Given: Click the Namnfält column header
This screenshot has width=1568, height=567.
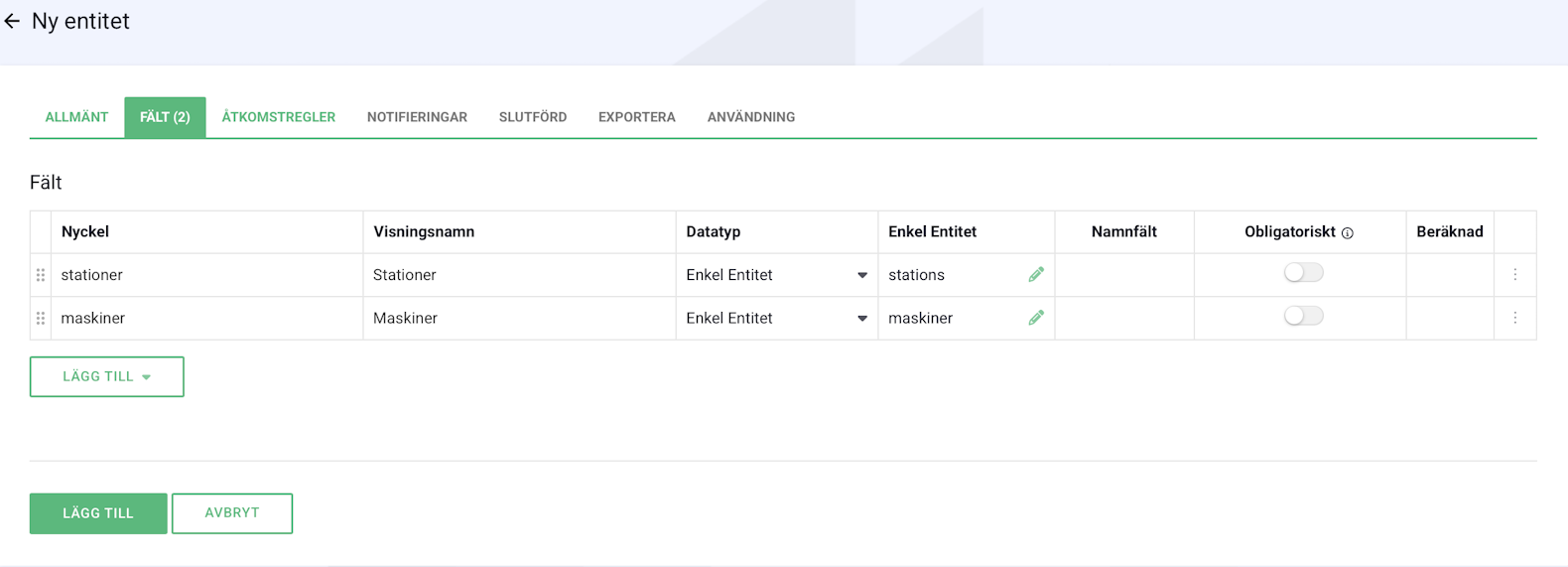Looking at the screenshot, I should point(1124,231).
